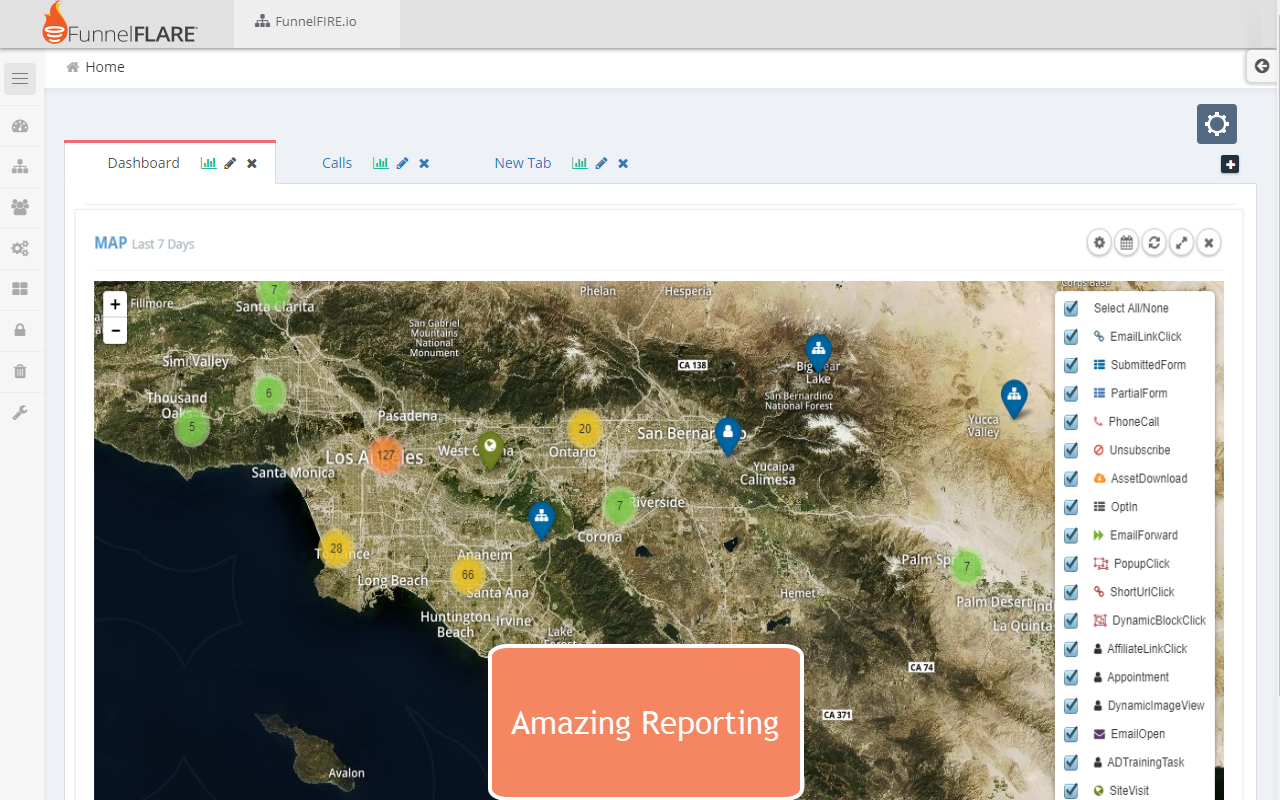Expand the MAP widget to fullscreen

(x=1181, y=242)
